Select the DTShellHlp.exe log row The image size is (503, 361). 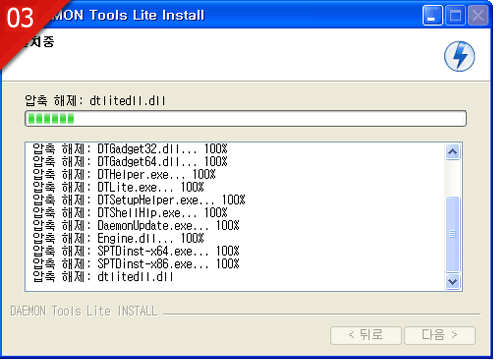point(130,213)
